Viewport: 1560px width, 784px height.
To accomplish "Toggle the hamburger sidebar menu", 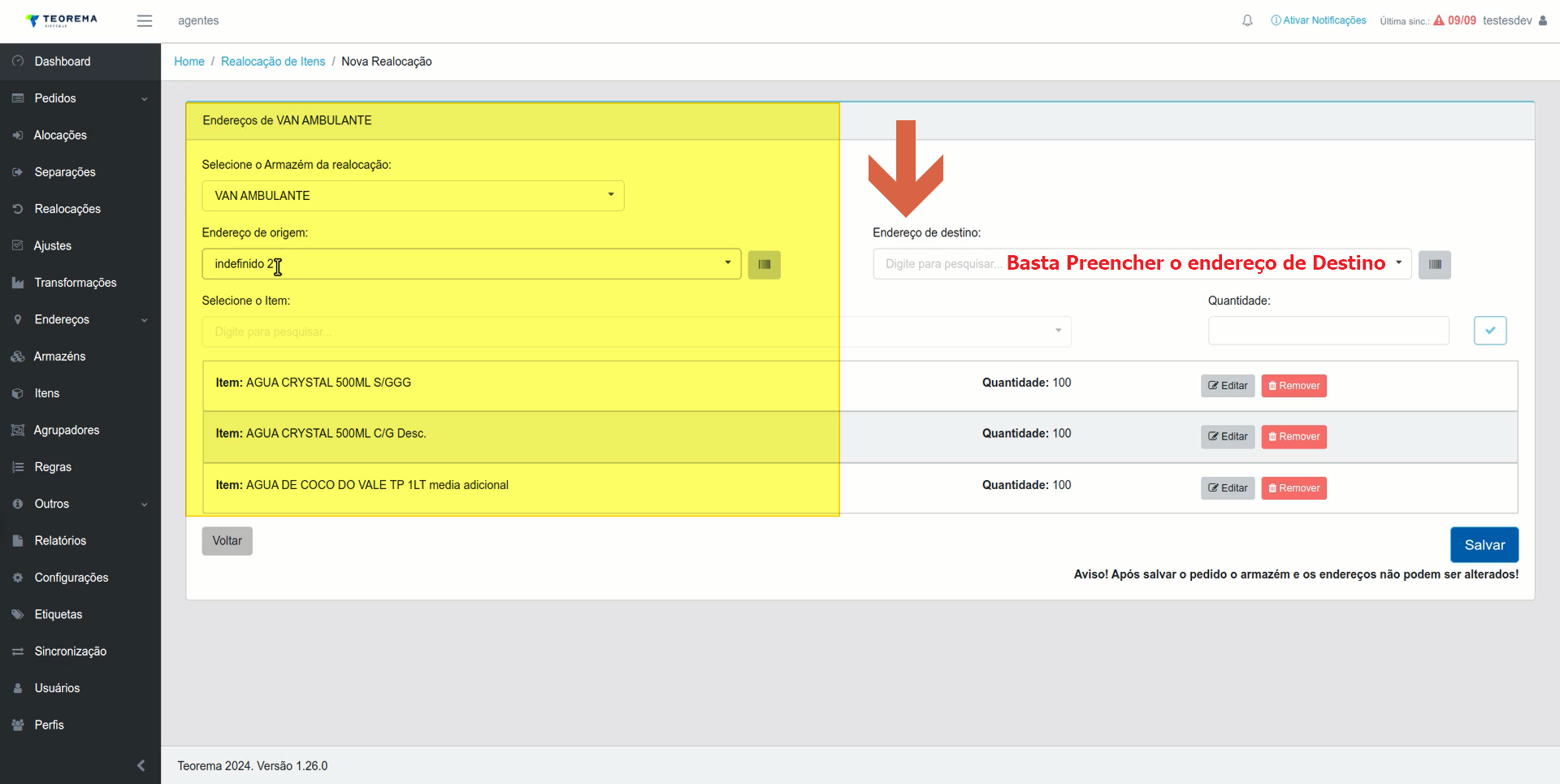I will click(x=145, y=21).
